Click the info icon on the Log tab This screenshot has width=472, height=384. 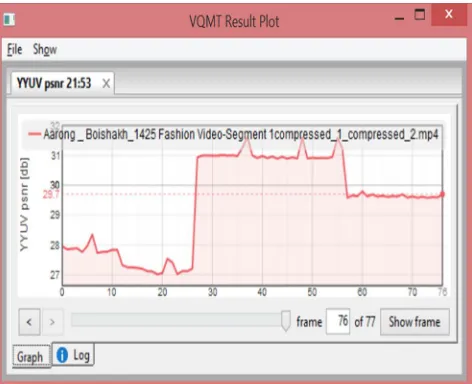[x=62, y=355]
